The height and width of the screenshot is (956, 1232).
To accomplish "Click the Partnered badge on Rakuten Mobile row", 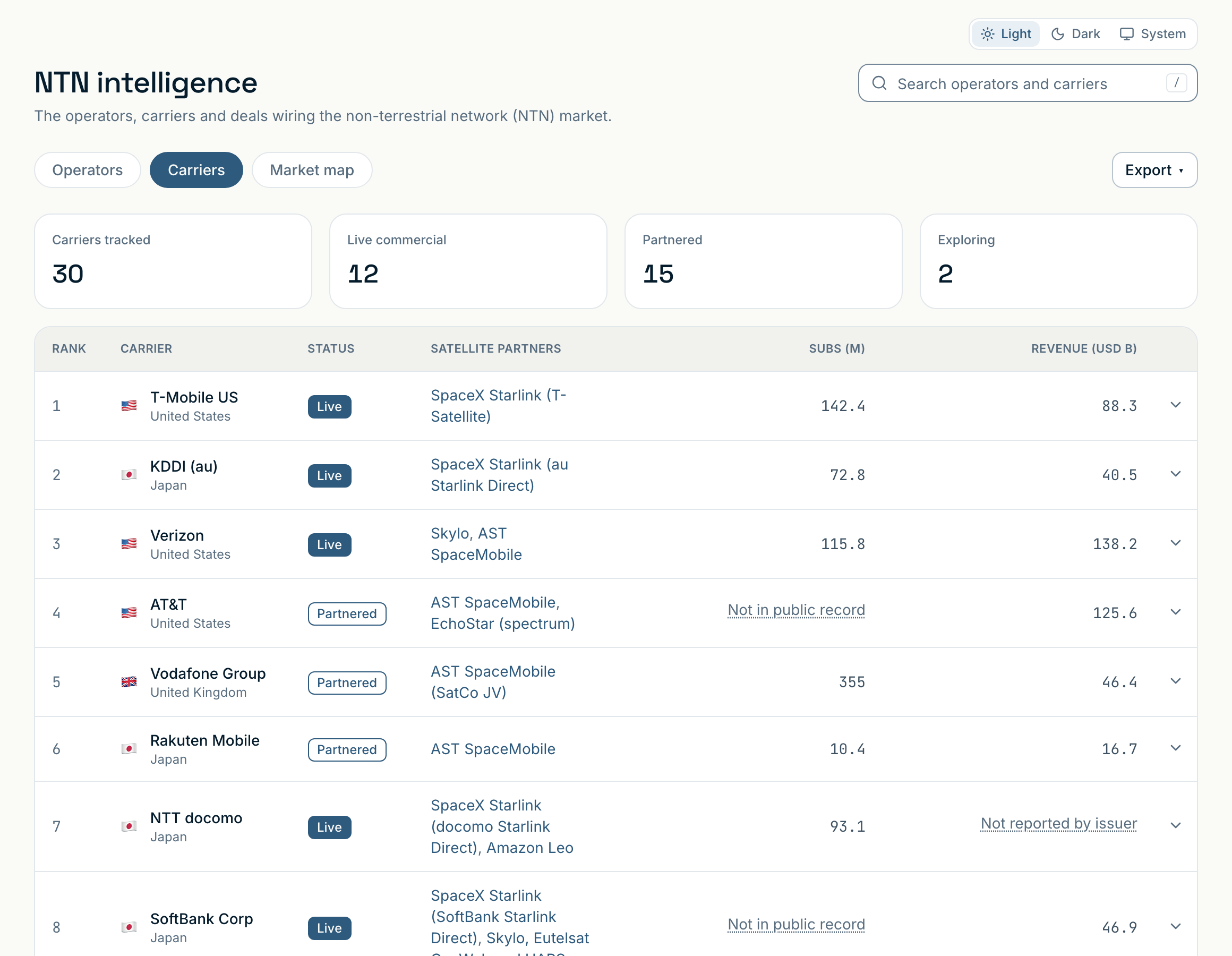I will pos(347,749).
